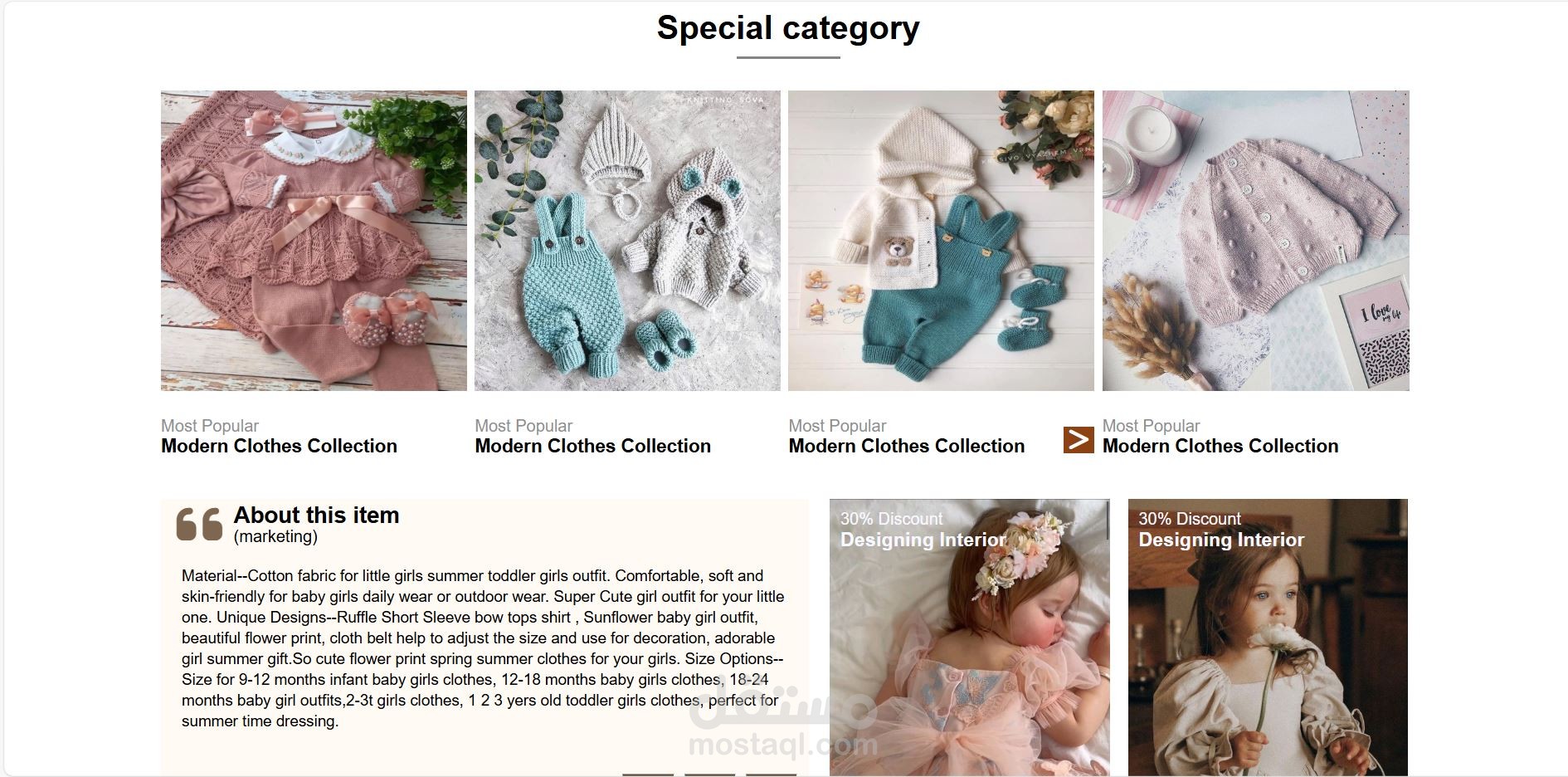Click Modern Clothes Collection under pink cardigan
Viewport: 1568px width, 777px height.
pyautogui.click(x=1220, y=446)
